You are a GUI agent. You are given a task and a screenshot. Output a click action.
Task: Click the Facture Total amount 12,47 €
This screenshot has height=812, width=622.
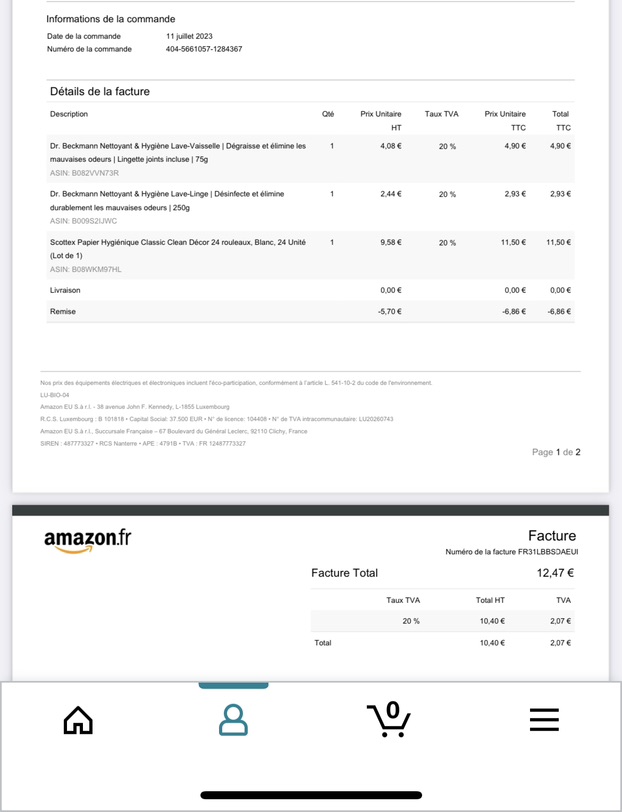pyautogui.click(x=555, y=573)
